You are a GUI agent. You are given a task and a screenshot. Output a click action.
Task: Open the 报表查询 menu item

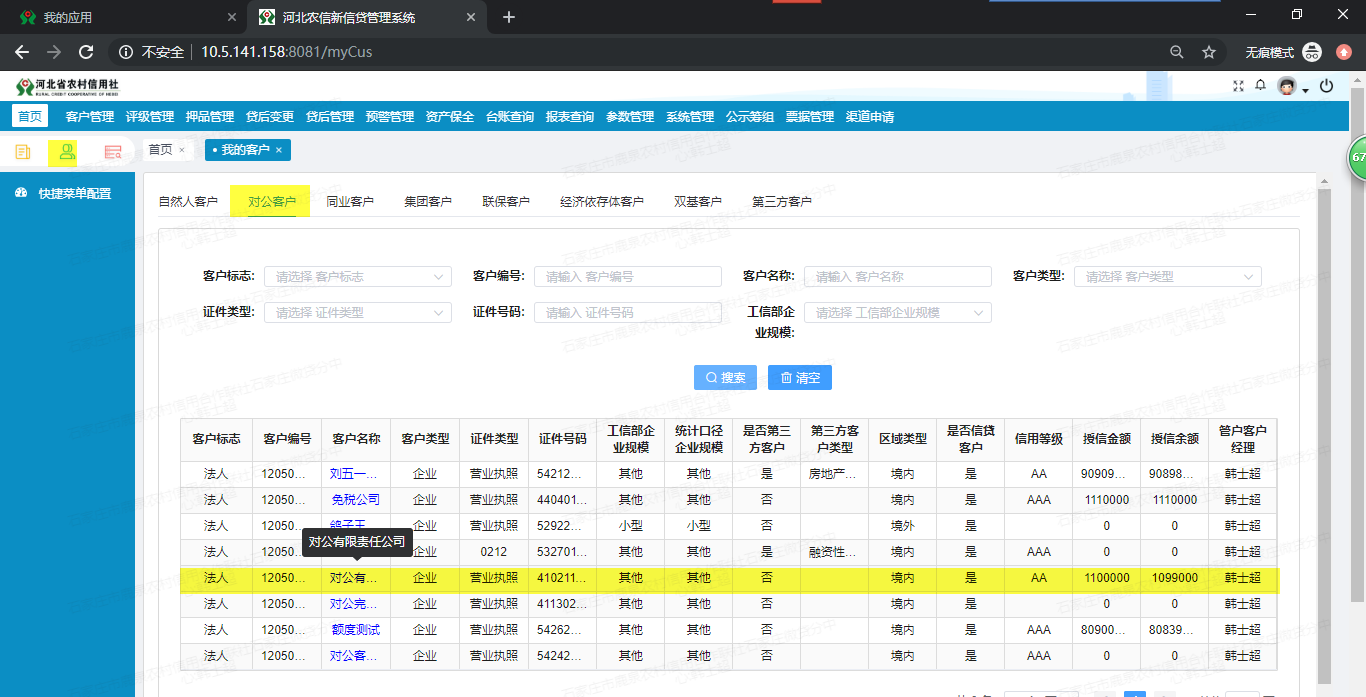[569, 116]
